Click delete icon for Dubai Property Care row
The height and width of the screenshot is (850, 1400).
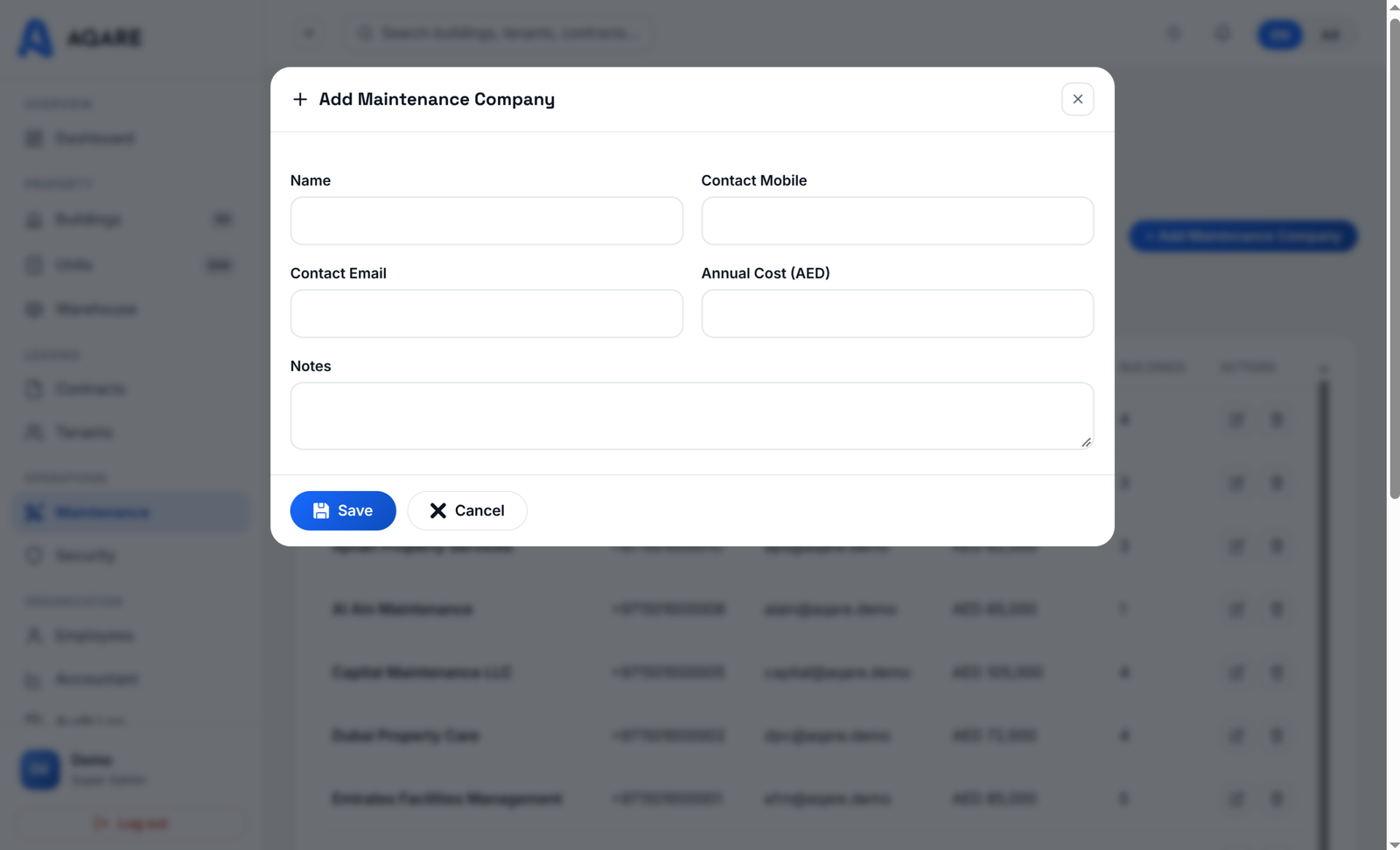(1277, 735)
